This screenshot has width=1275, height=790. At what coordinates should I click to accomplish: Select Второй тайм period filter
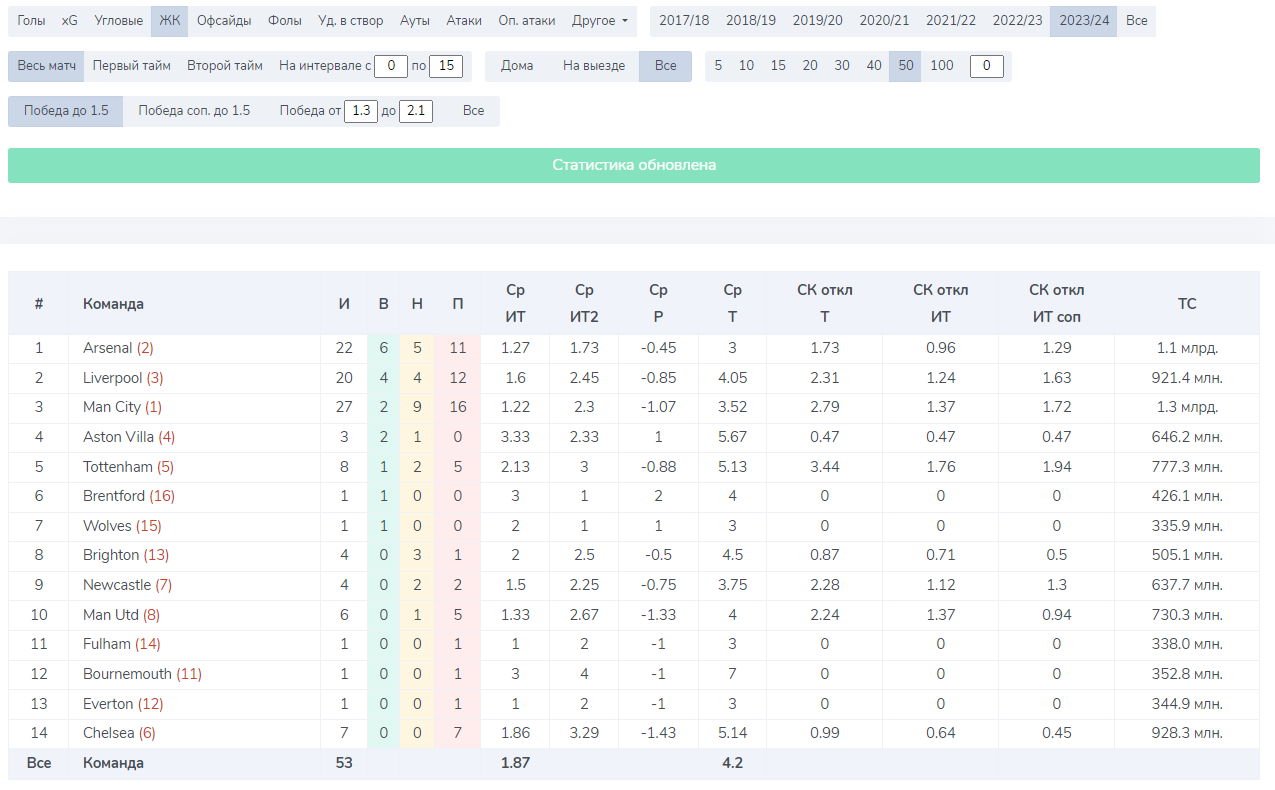click(x=224, y=66)
